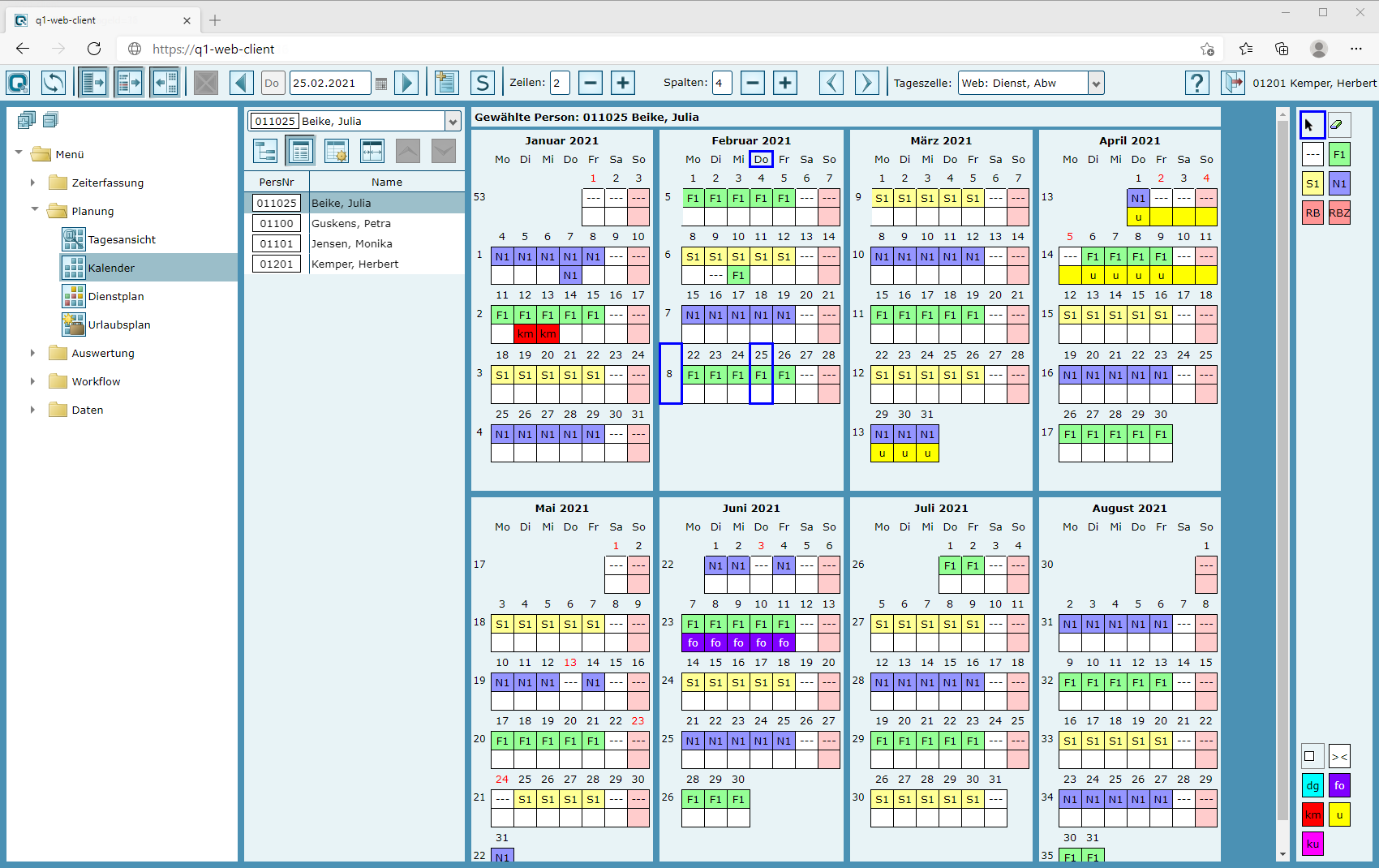Click the large S toolbar button
Screen dimensions: 1379x868
[483, 83]
